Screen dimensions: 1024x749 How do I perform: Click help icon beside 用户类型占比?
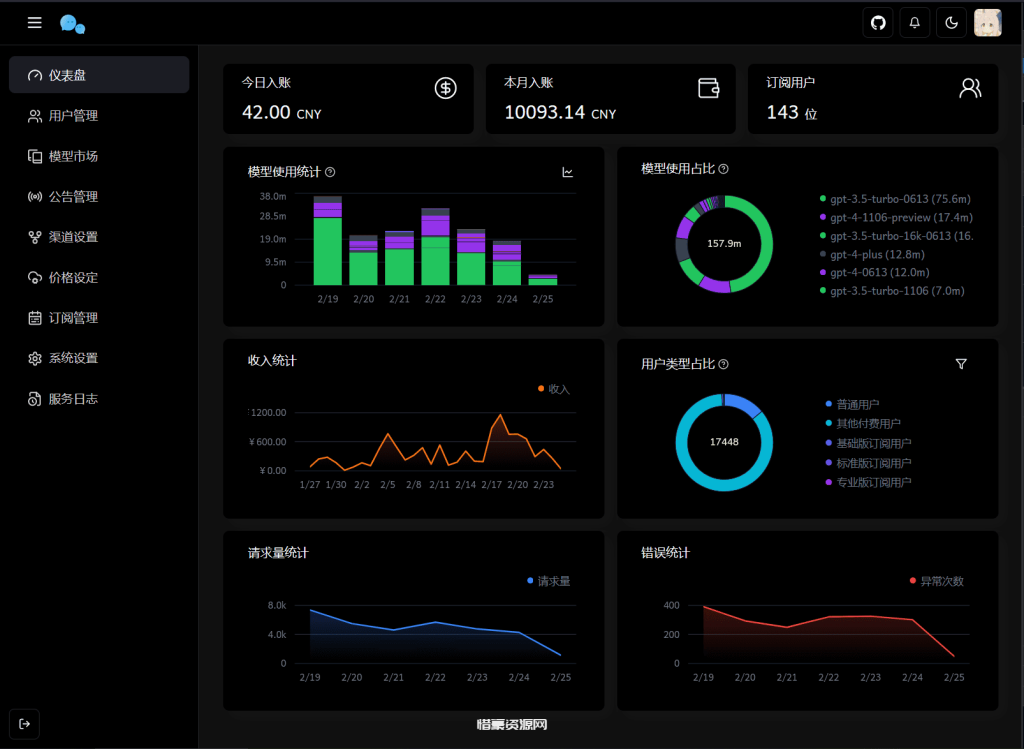coord(723,365)
